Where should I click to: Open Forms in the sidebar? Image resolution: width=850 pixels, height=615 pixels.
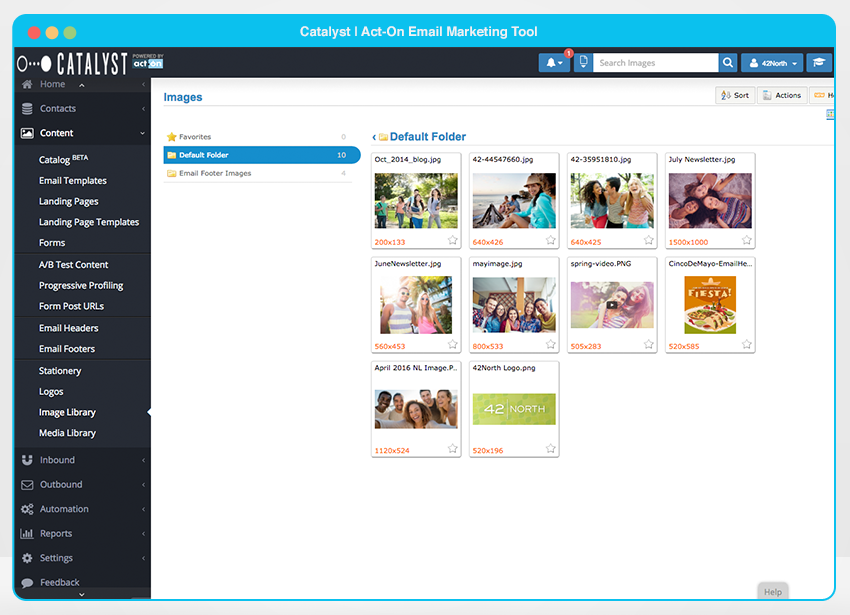coord(52,243)
